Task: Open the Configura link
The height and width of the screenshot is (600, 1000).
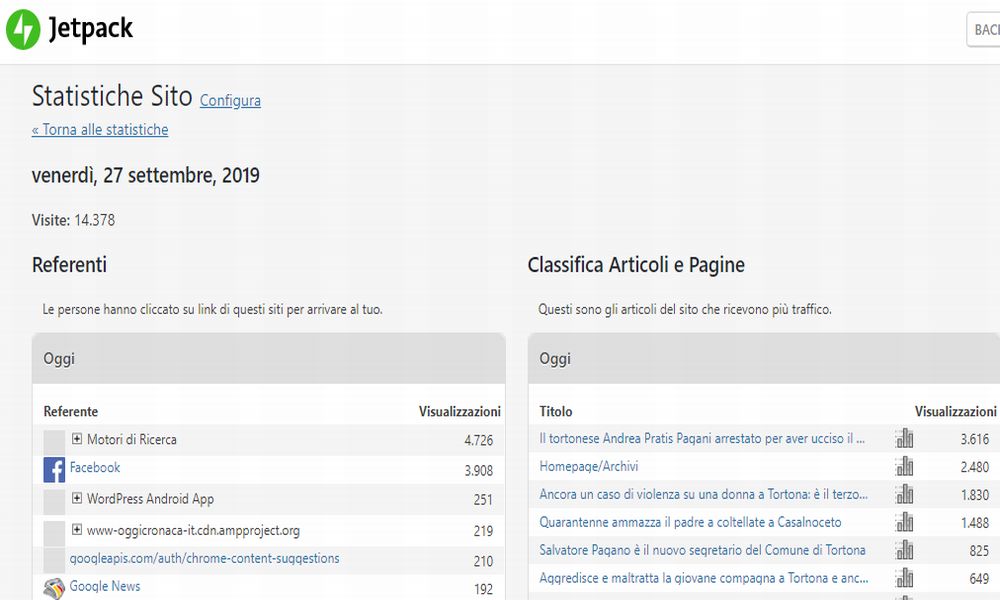Action: coord(230,100)
